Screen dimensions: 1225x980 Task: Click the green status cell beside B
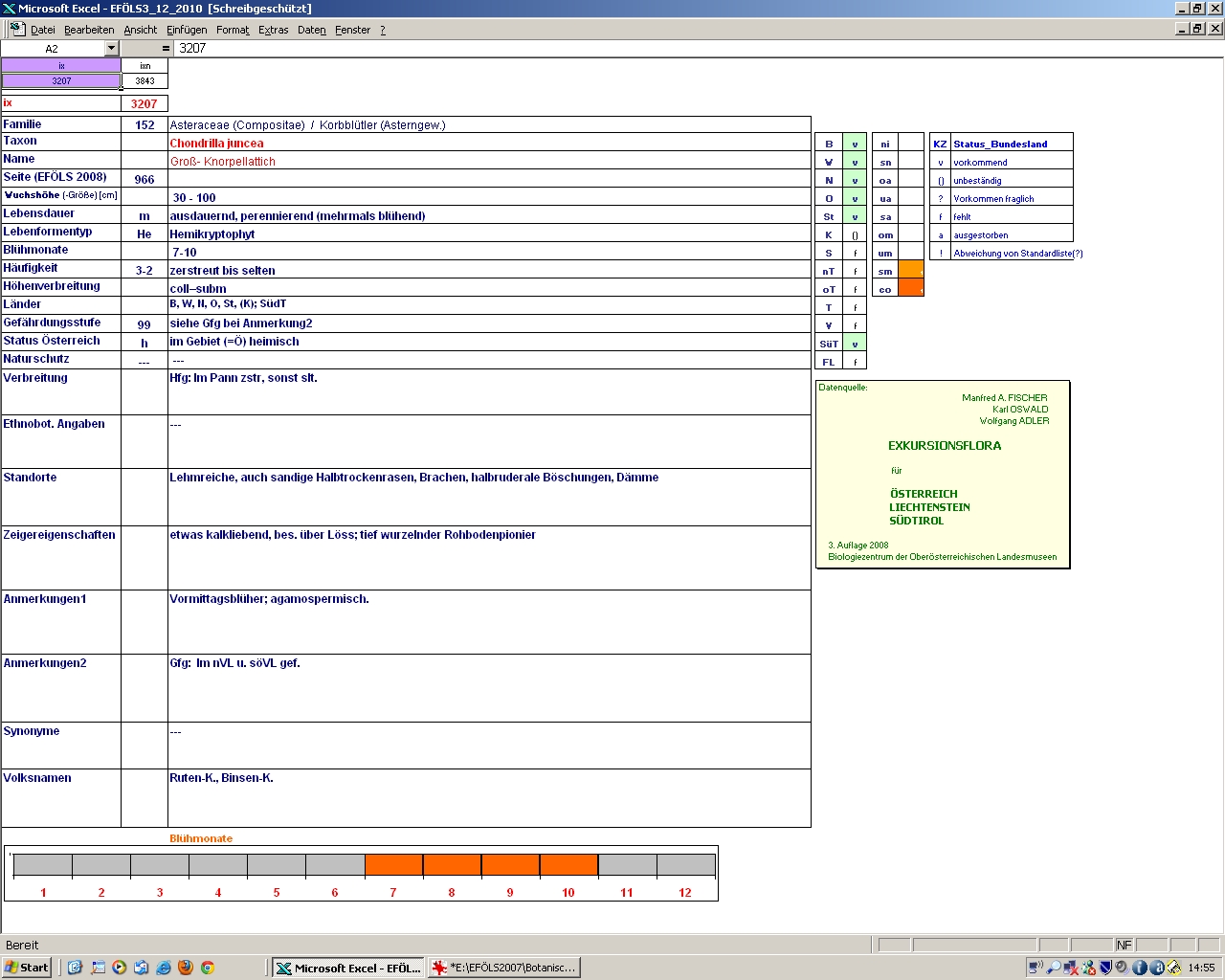point(855,144)
